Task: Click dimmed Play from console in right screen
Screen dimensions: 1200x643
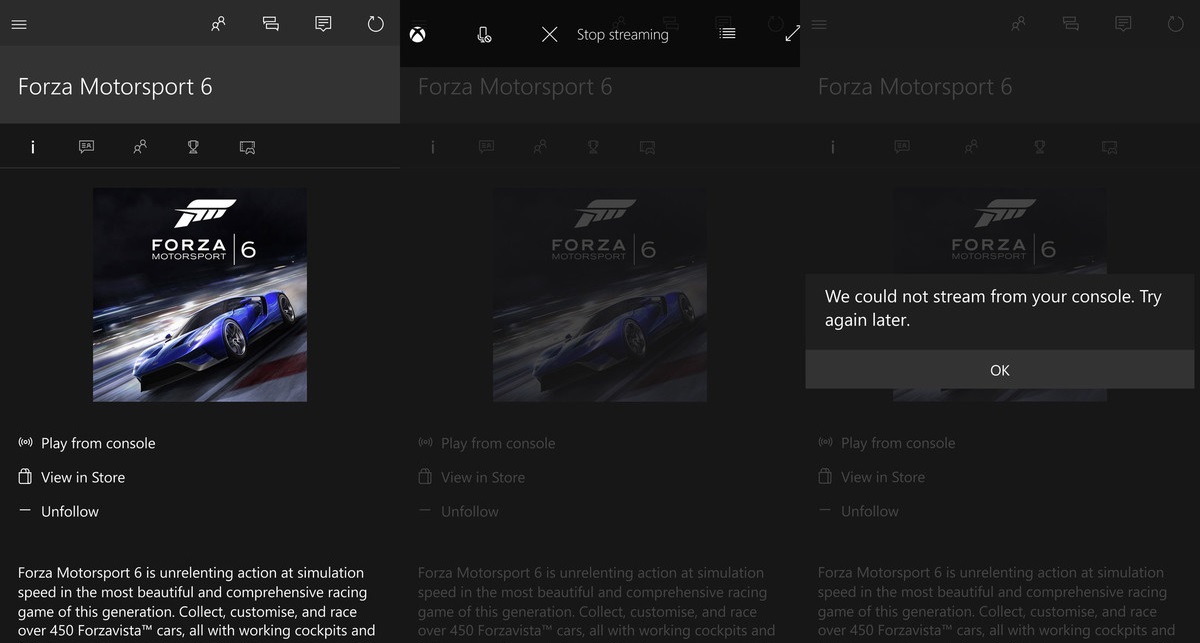Action: point(887,443)
